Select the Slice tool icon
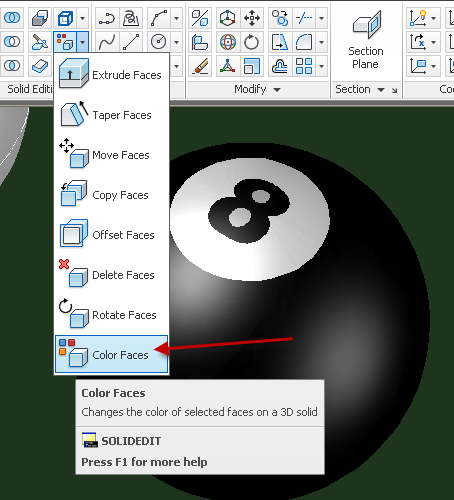The height and width of the screenshot is (500, 454). (x=40, y=42)
